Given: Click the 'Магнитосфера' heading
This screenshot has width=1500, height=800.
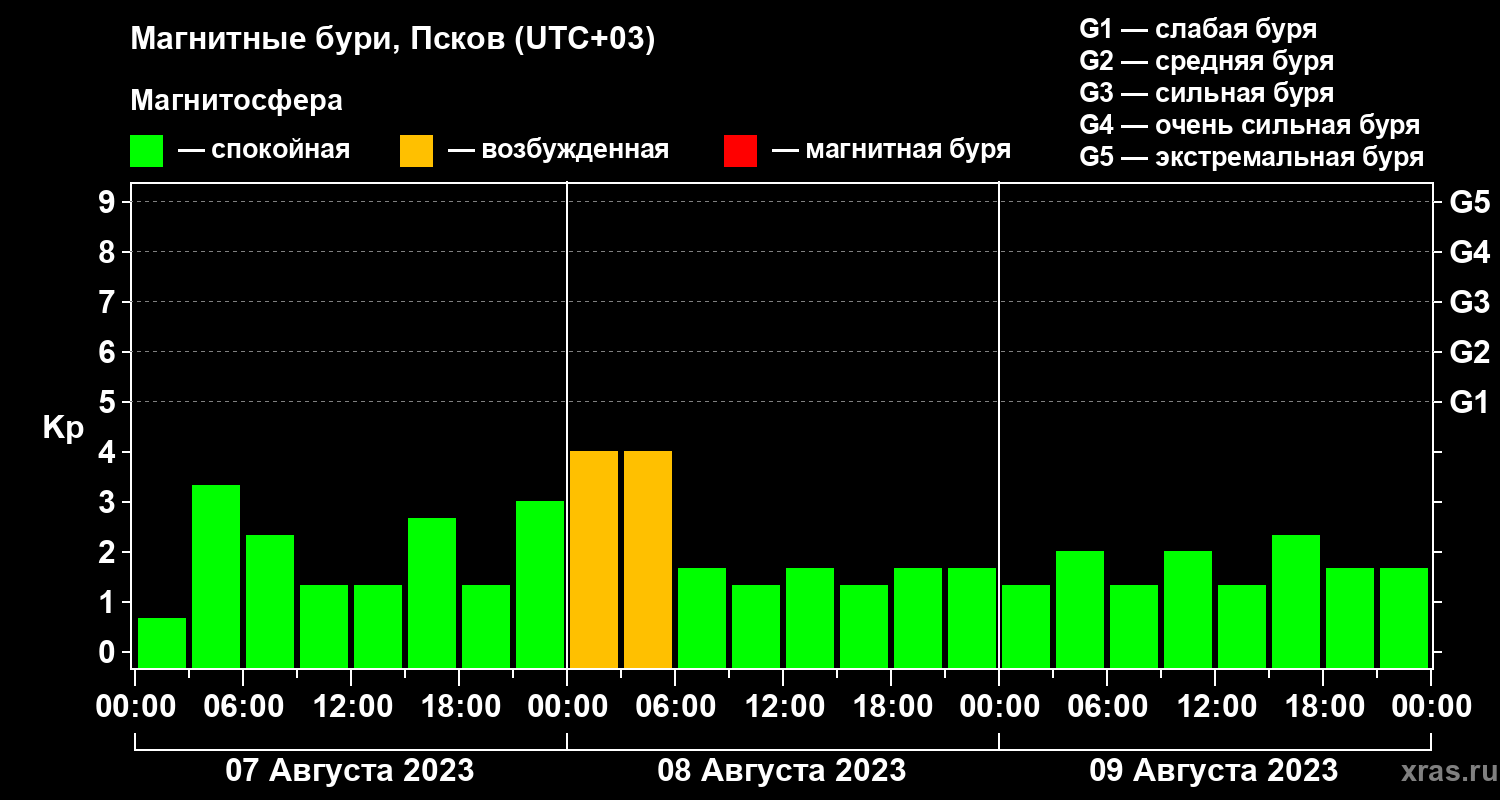Looking at the screenshot, I should point(237,101).
